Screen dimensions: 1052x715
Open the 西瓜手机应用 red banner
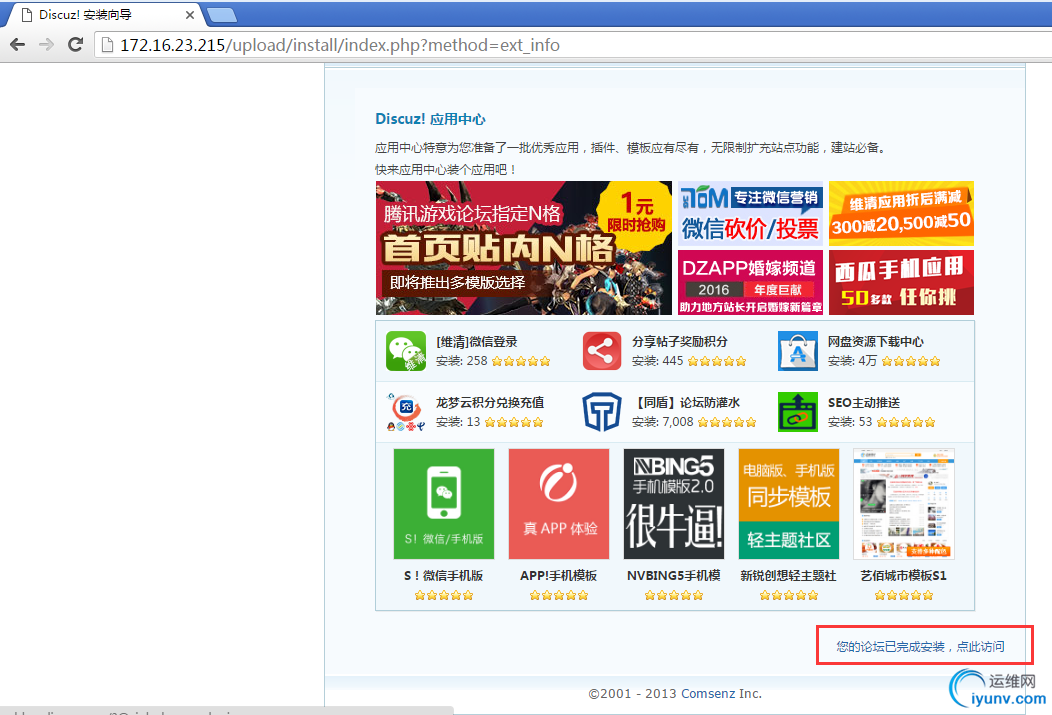(x=901, y=282)
